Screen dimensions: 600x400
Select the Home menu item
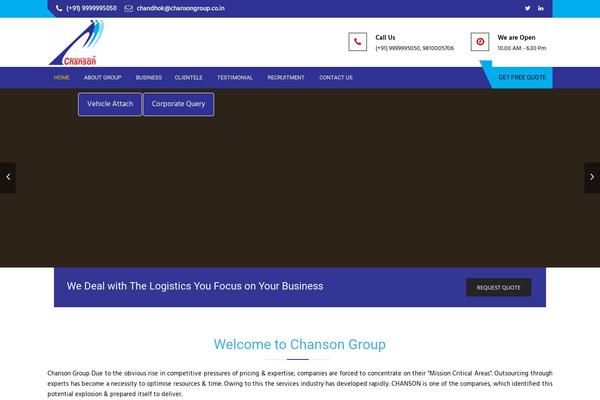pos(62,77)
